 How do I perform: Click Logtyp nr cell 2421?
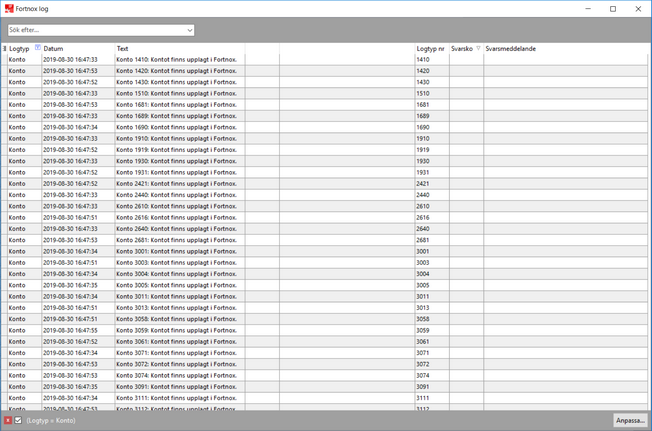click(432, 183)
